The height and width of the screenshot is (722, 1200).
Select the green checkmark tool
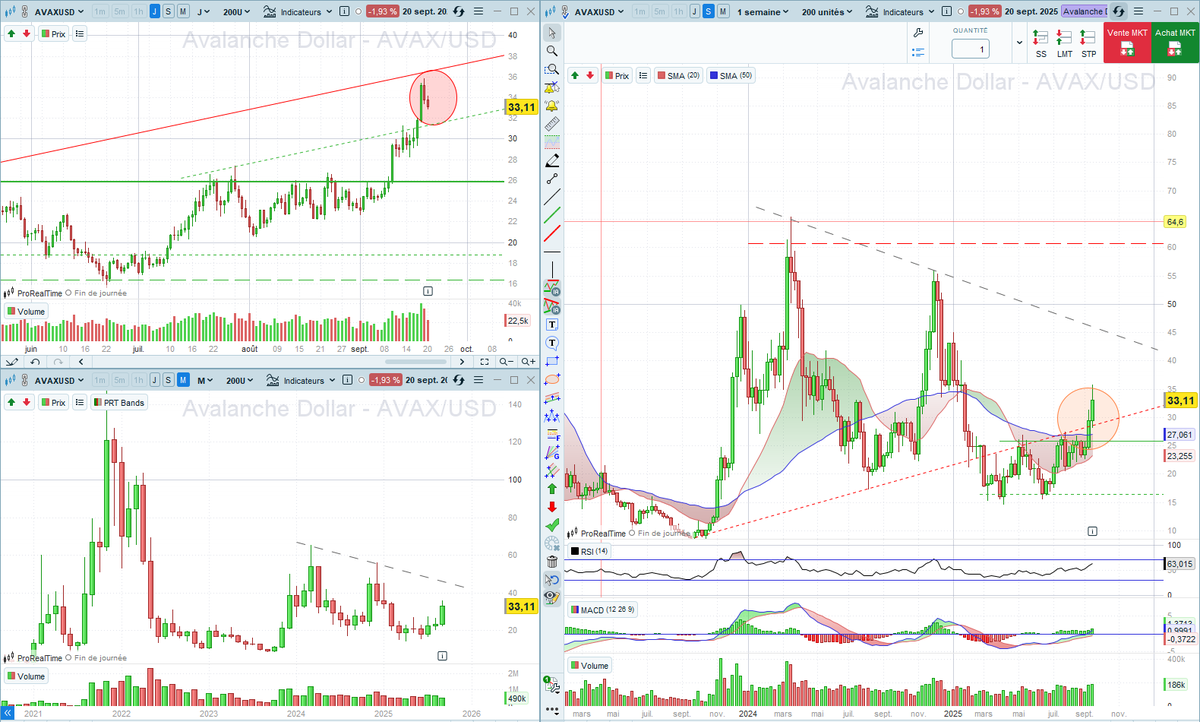552,524
